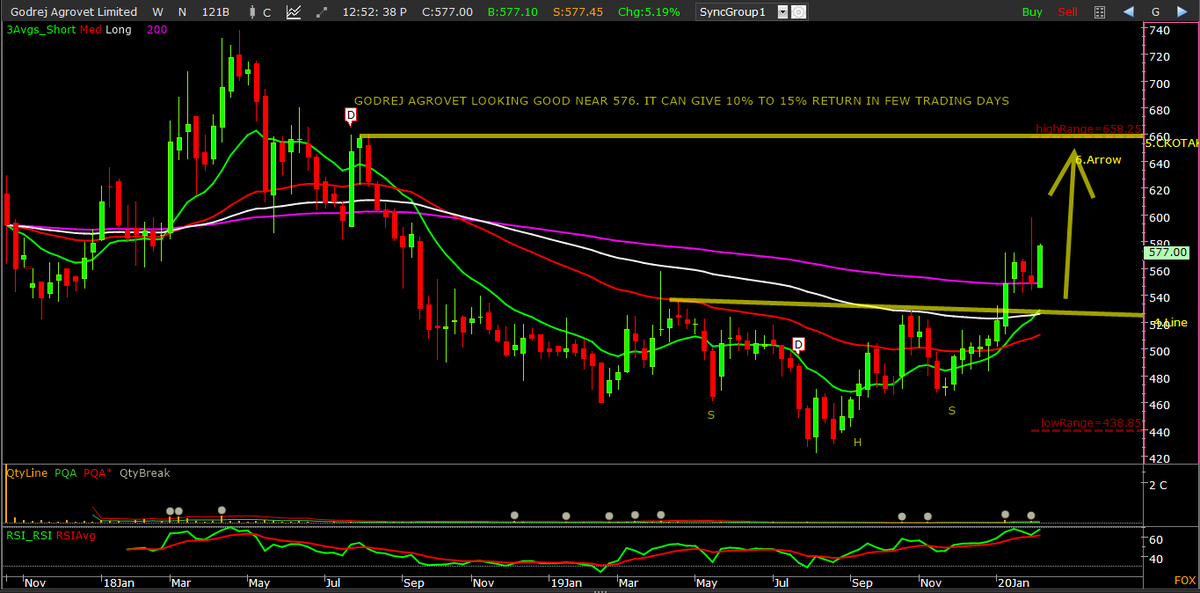Click the 740 price axis label
This screenshot has height=593, width=1200.
1159,30
